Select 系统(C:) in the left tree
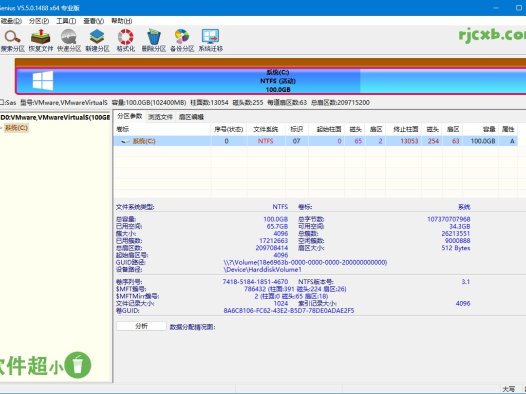This screenshot has height=394, width=526. pos(16,128)
